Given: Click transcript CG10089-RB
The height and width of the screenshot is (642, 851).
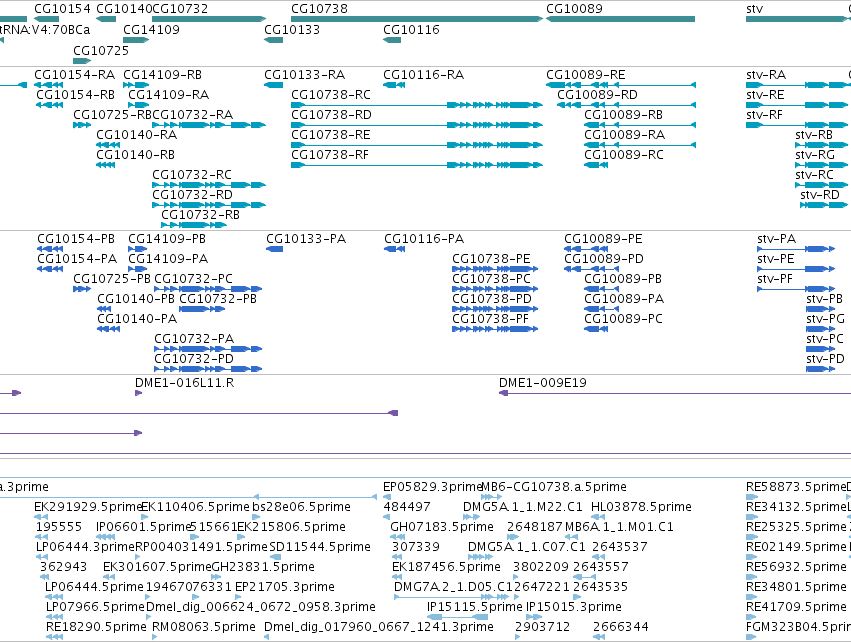Looking at the screenshot, I should point(624,115).
